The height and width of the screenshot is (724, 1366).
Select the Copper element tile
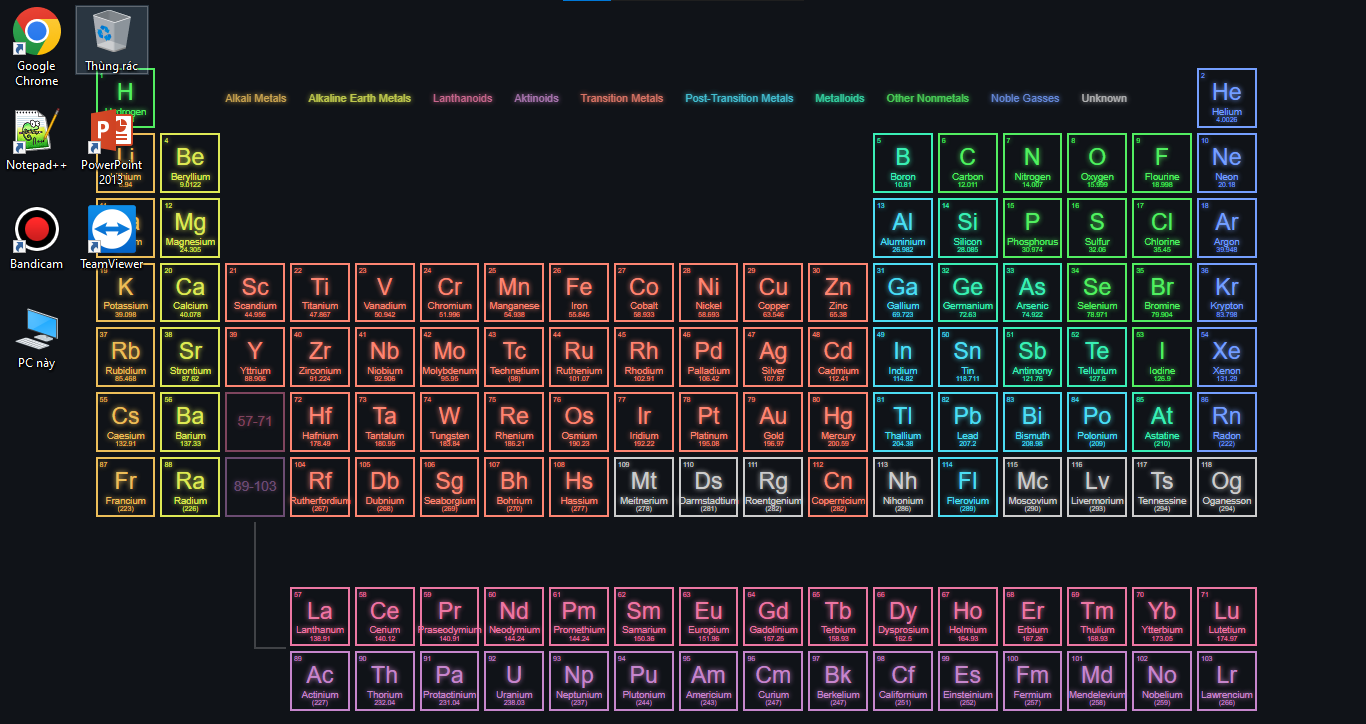tap(773, 292)
